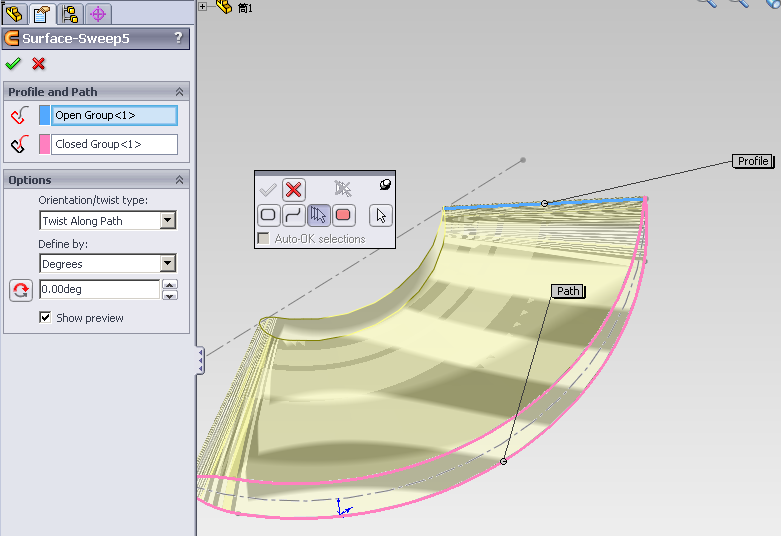This screenshot has width=781, height=536.
Task: Choose Select Closed Loop tool
Action: (x=268, y=215)
